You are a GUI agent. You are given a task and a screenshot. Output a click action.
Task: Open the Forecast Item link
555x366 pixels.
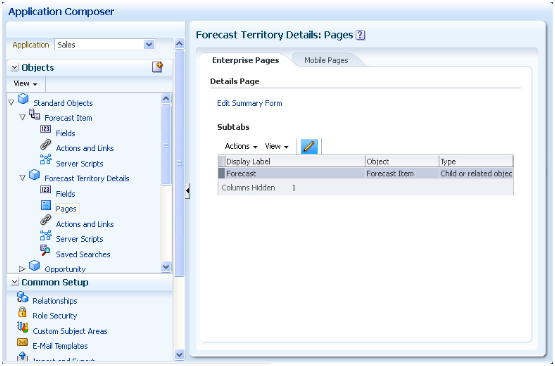[x=68, y=118]
